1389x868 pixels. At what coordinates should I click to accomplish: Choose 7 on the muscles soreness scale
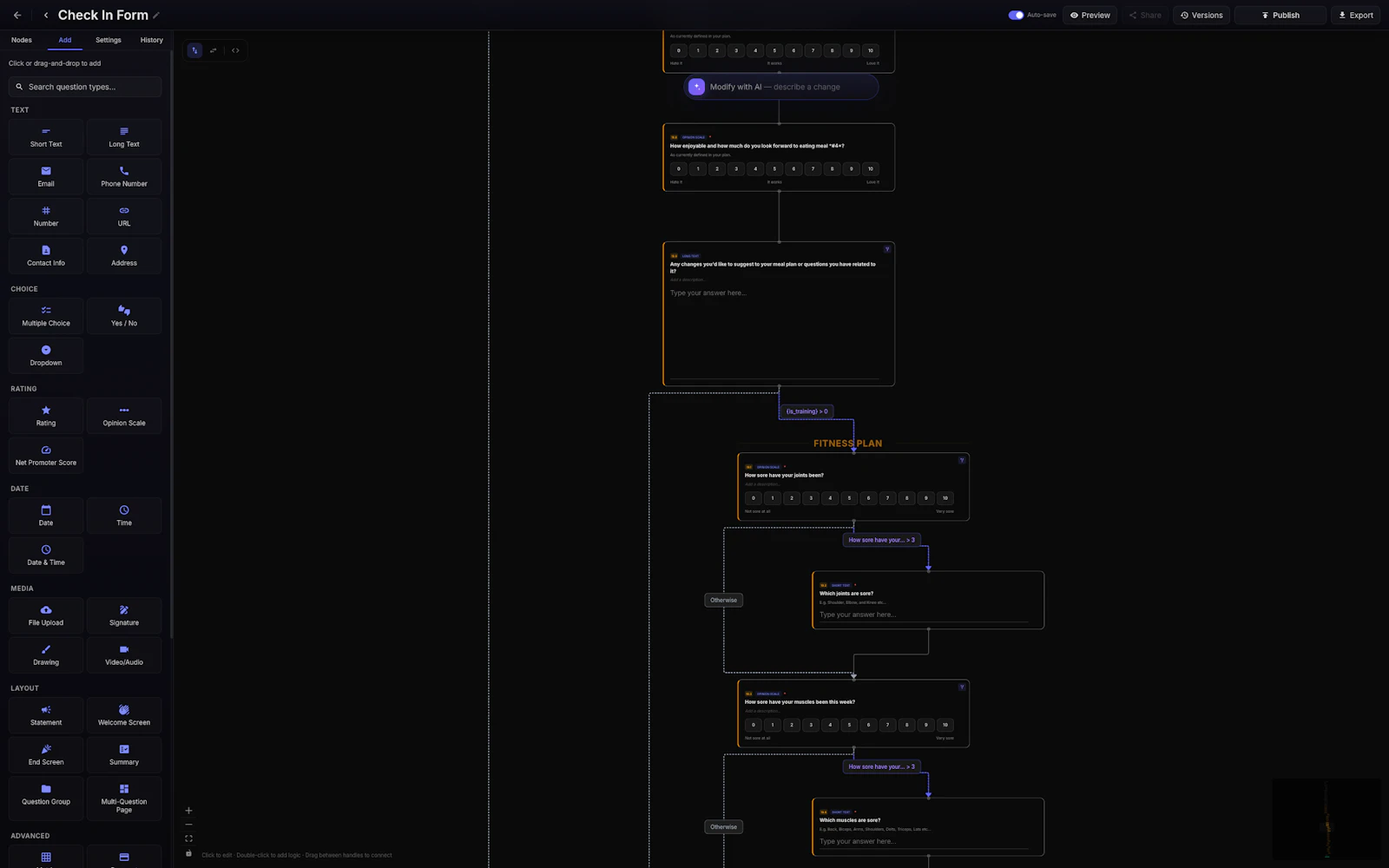pyautogui.click(x=887, y=725)
